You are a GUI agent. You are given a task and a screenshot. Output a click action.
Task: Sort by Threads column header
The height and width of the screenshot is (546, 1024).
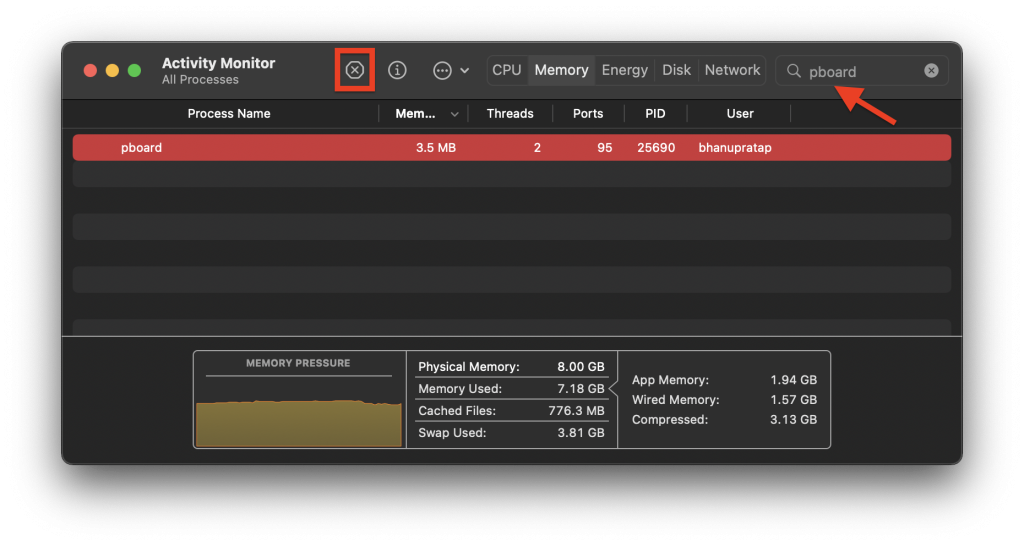tap(510, 114)
